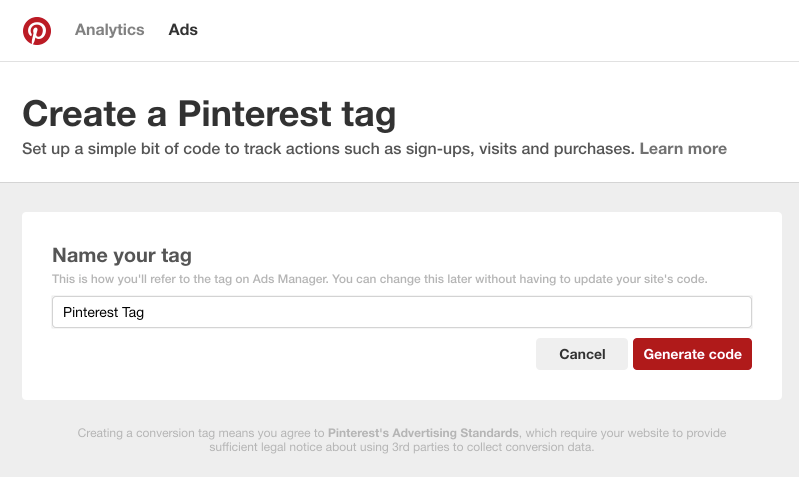Open the Analytics menu
This screenshot has height=477, width=799.
click(x=110, y=30)
